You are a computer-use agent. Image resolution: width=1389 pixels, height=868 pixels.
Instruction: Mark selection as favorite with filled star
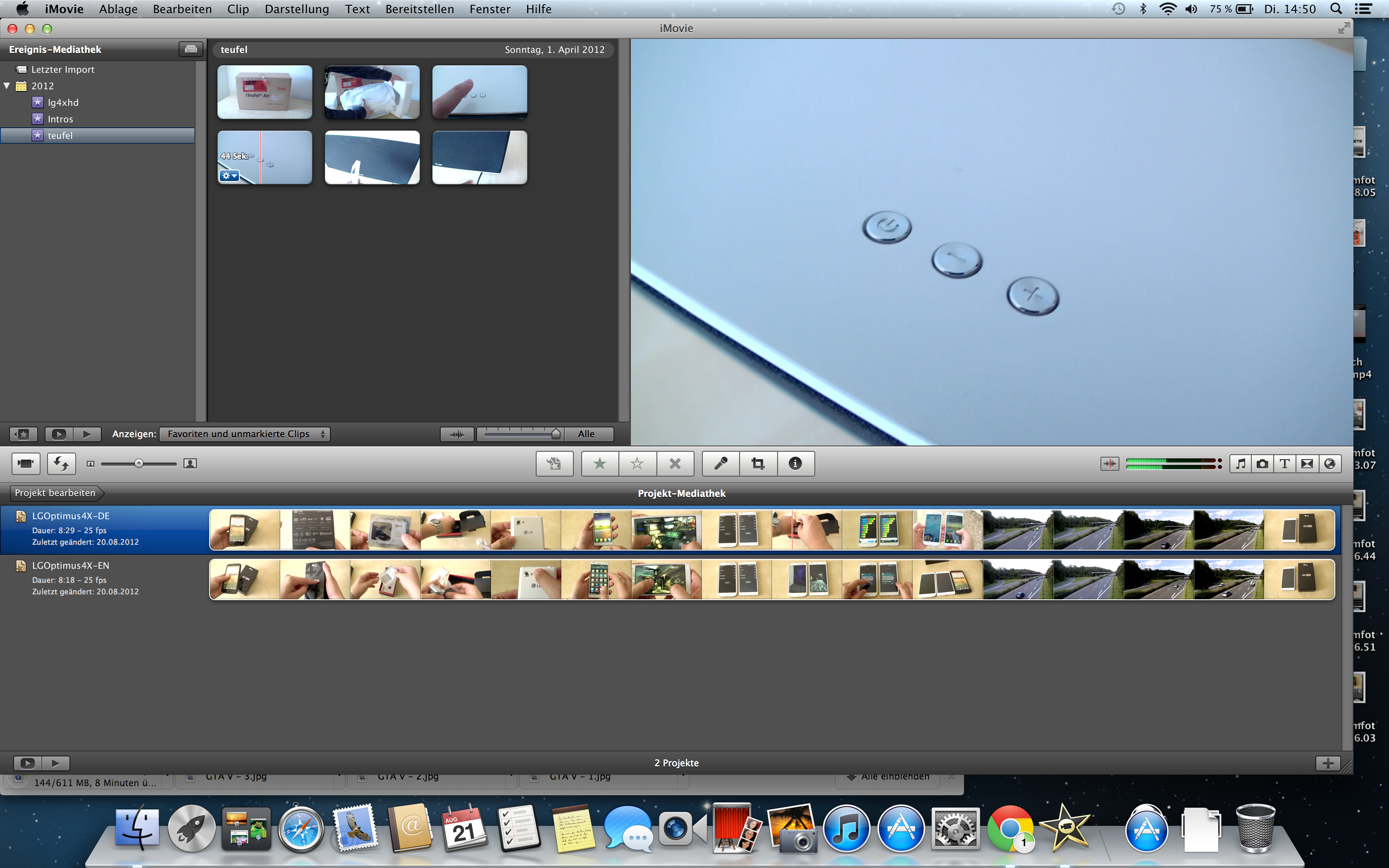(600, 463)
